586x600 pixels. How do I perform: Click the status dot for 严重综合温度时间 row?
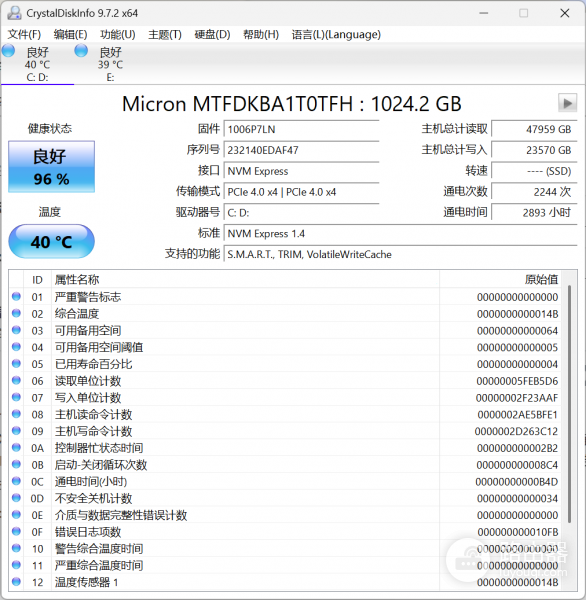(x=16, y=565)
